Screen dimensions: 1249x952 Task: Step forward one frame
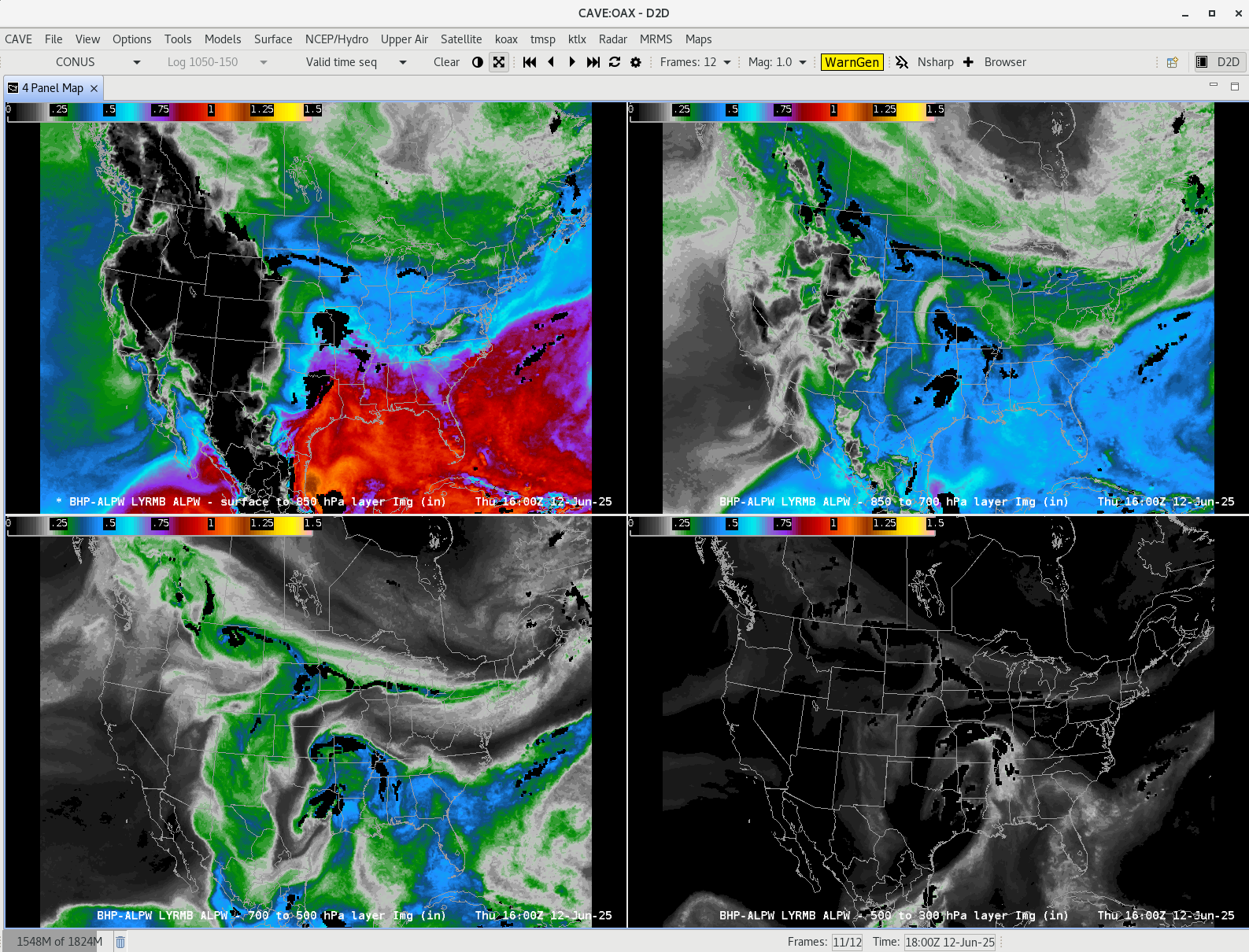tap(572, 62)
